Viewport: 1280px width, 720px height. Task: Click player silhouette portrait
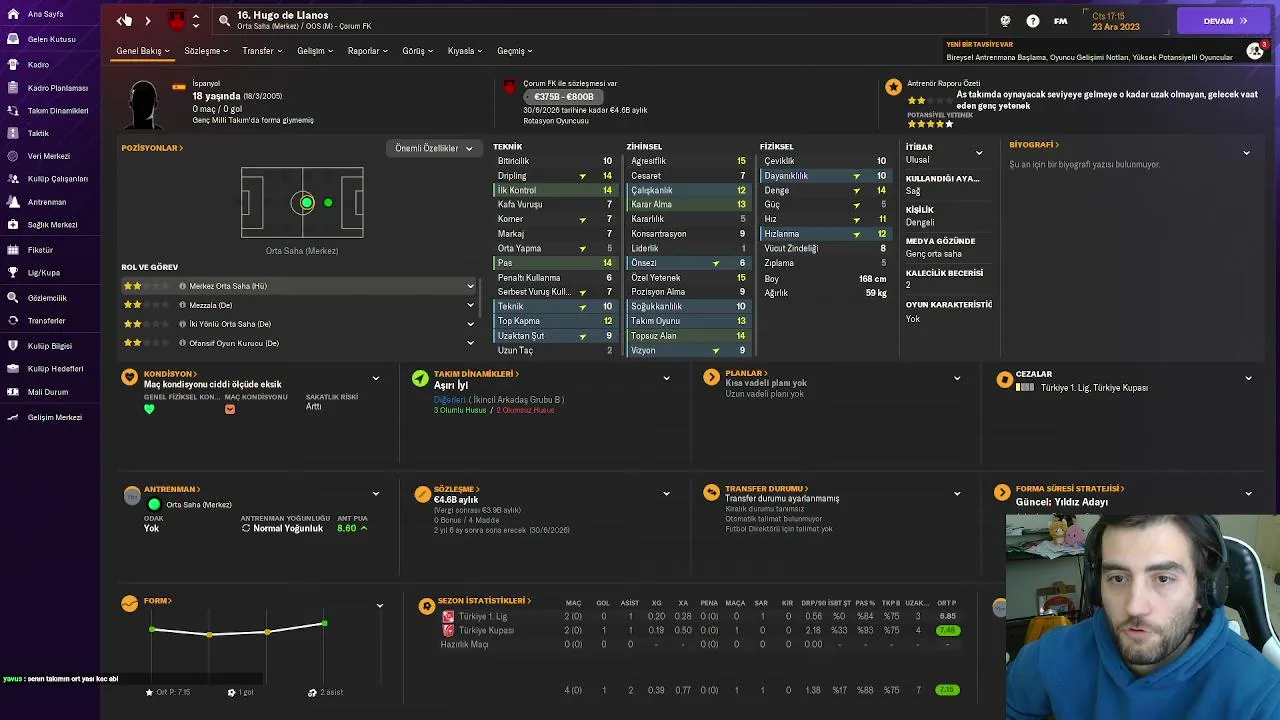144,104
